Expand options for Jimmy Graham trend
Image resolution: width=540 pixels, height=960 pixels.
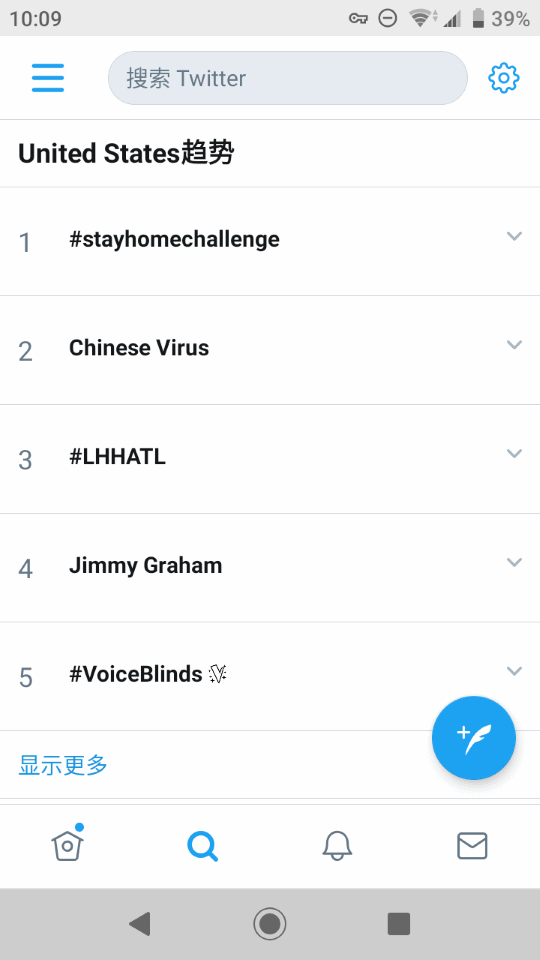coord(514,562)
